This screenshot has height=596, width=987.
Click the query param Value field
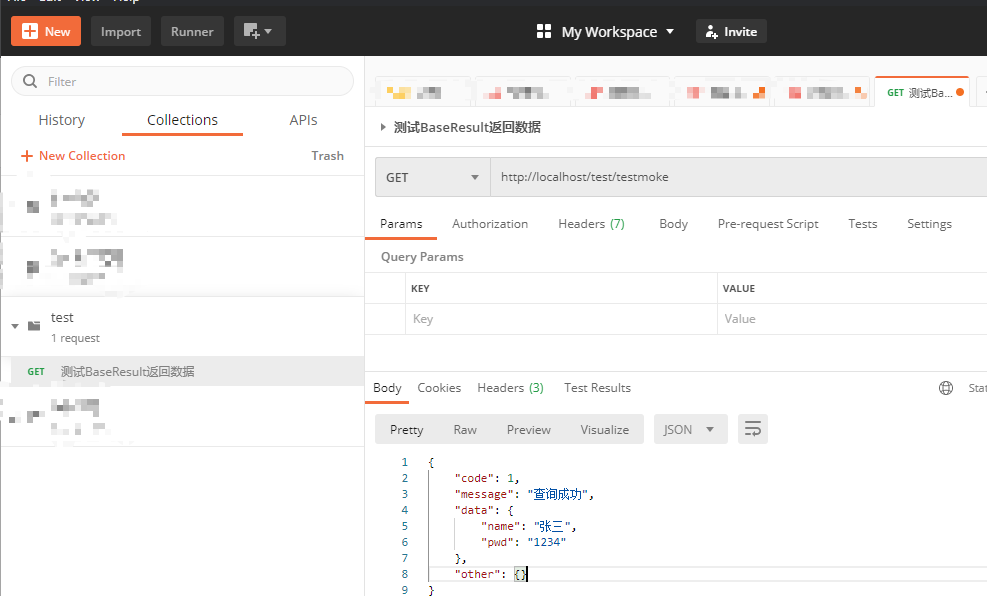coord(852,319)
